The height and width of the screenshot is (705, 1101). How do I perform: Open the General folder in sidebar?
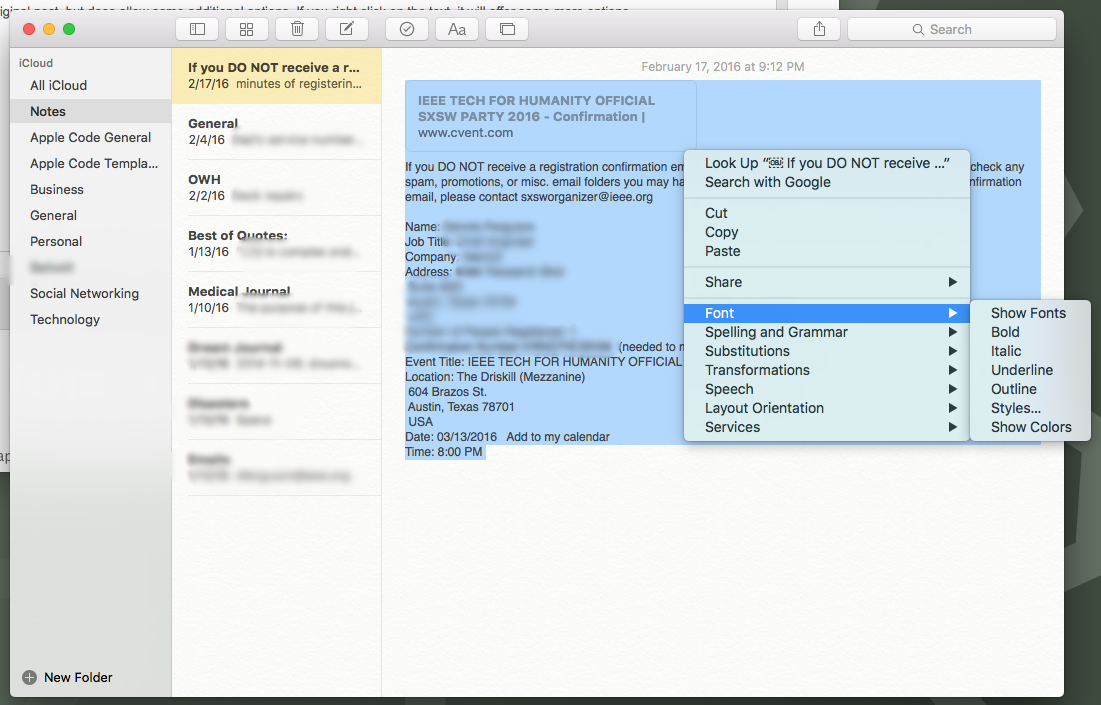tap(91, 216)
